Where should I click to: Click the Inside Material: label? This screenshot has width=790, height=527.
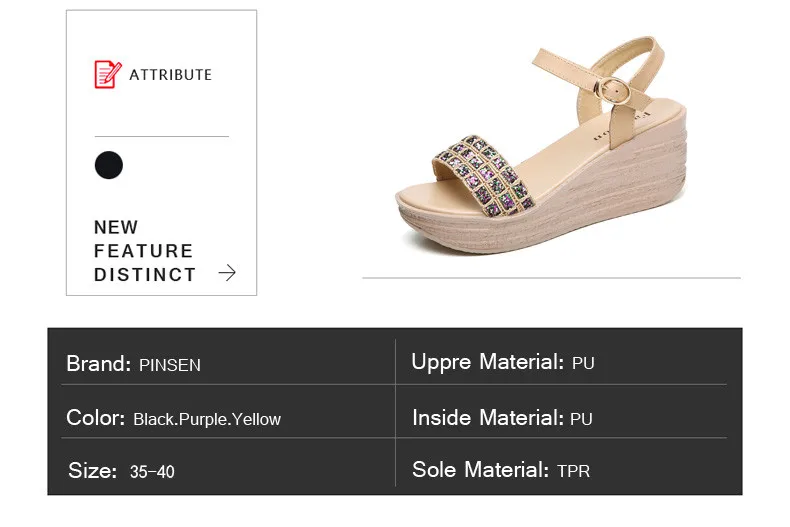(488, 417)
